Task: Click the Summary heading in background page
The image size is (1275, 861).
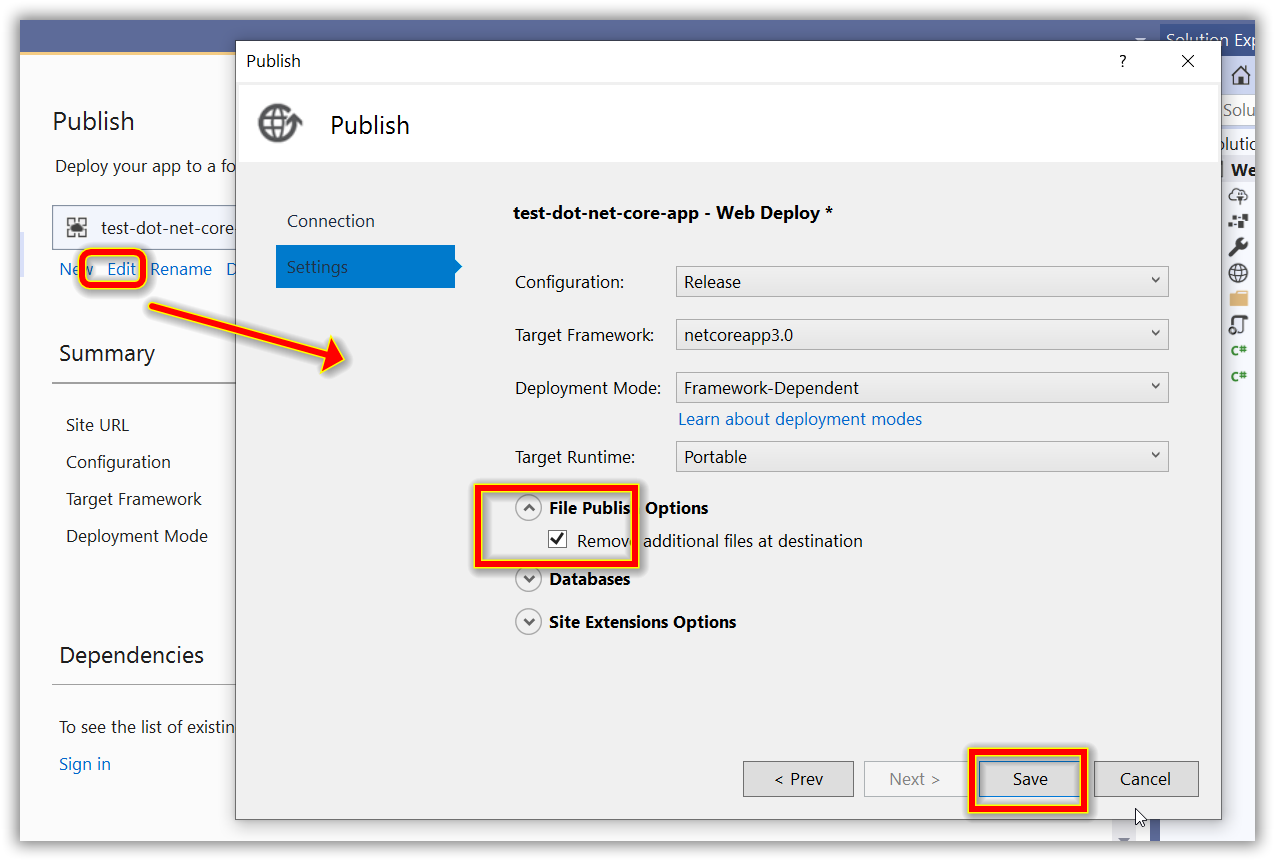Action: [107, 353]
